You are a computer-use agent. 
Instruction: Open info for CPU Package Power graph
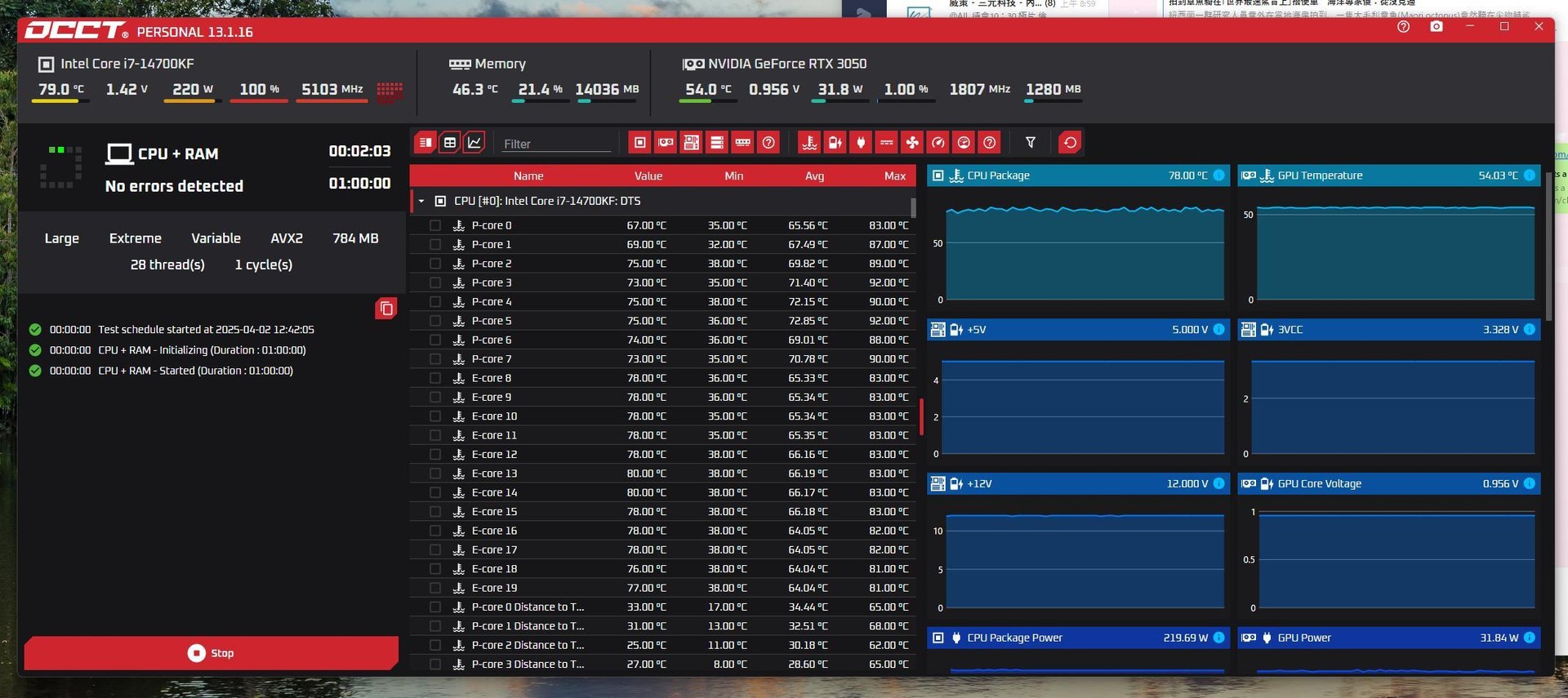click(1218, 638)
